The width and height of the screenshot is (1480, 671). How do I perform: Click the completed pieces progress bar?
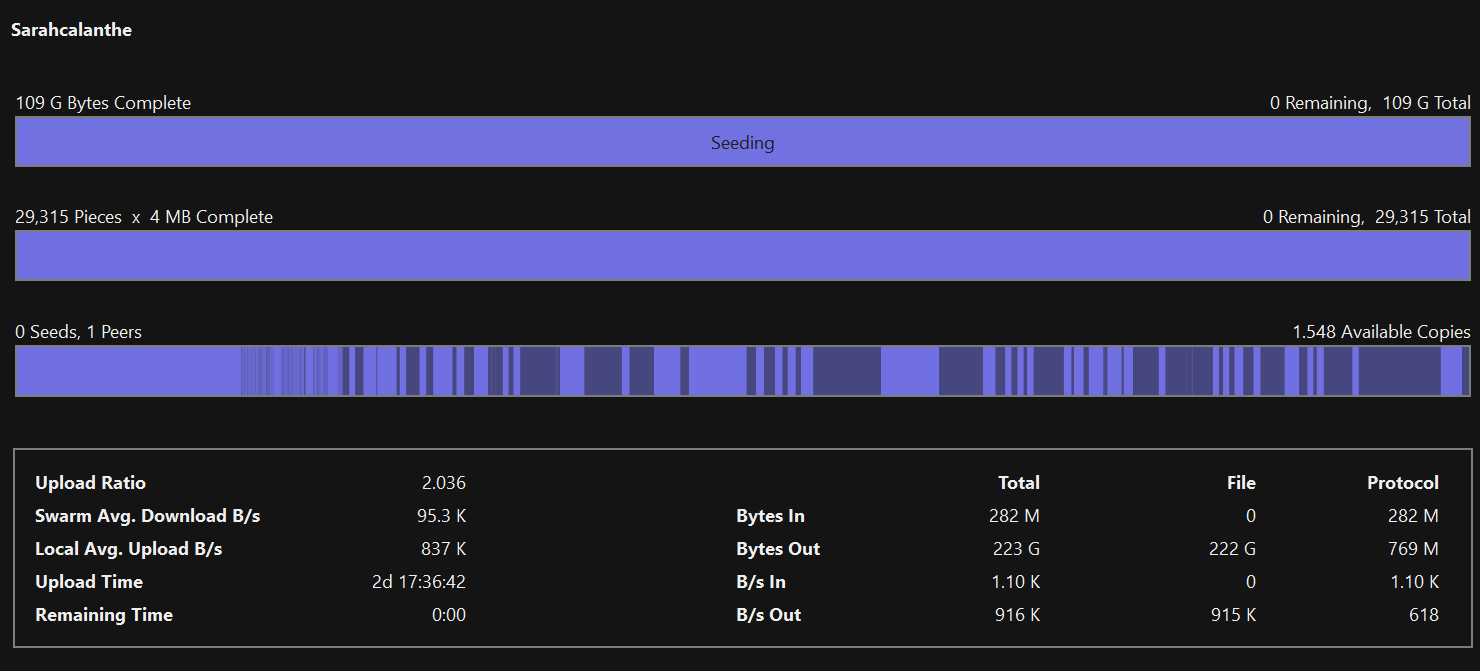pyautogui.click(x=743, y=256)
